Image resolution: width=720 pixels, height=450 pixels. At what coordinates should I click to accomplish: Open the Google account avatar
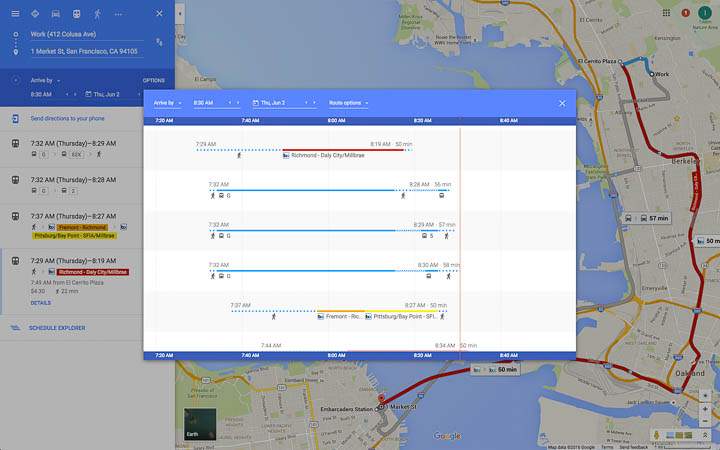(x=705, y=13)
